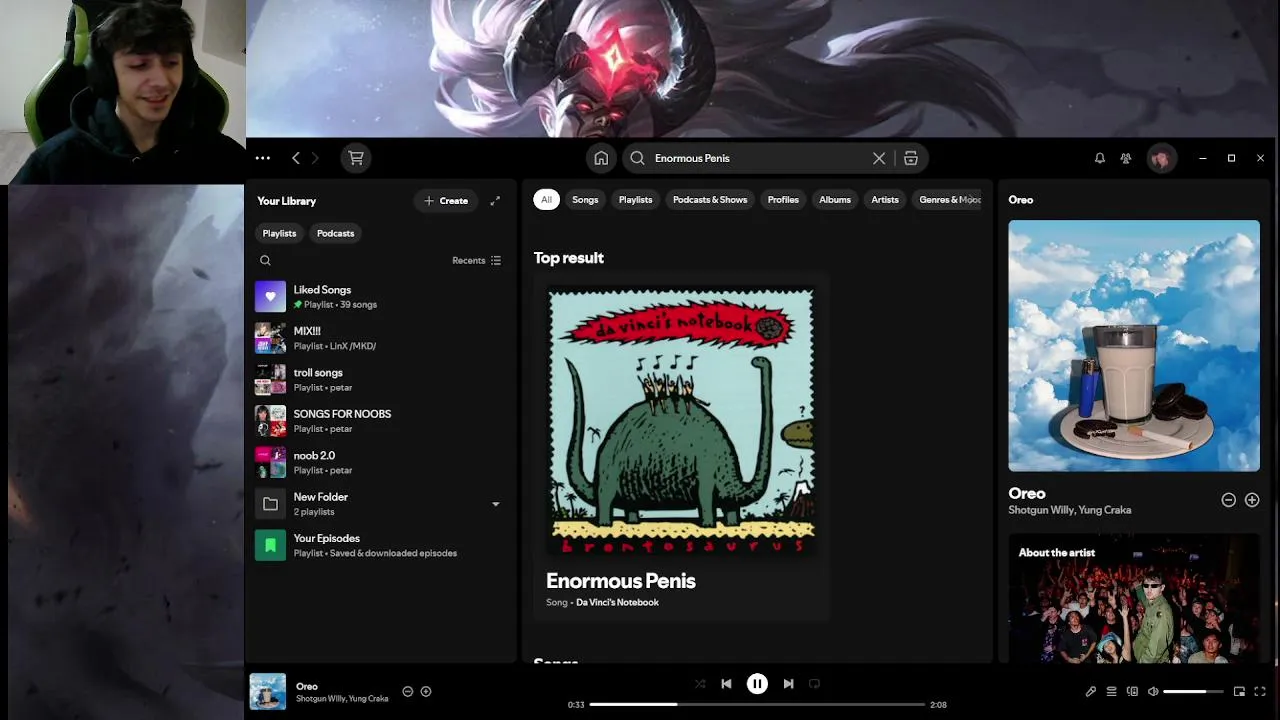The image size is (1280, 720).
Task: Open Your Episodes playlist
Action: click(x=380, y=545)
